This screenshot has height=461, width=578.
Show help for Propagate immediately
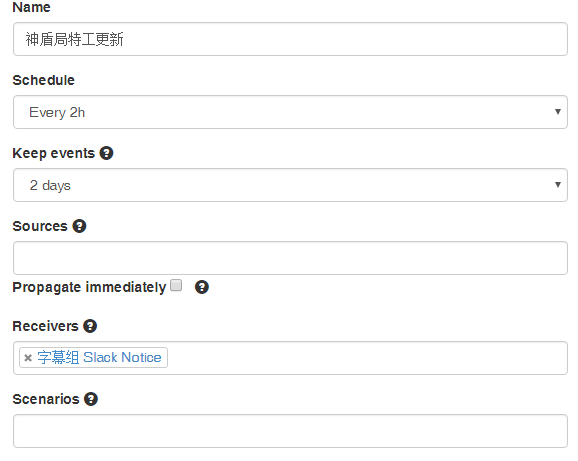point(202,287)
